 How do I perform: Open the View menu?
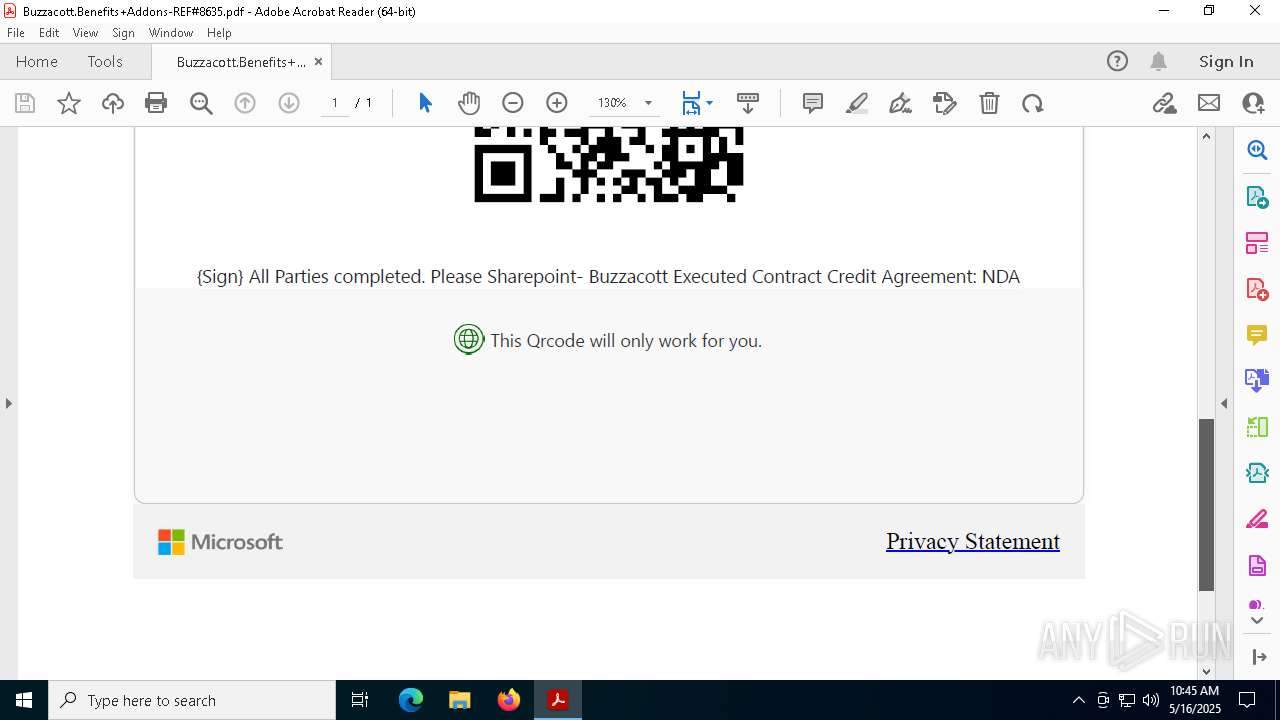(85, 33)
